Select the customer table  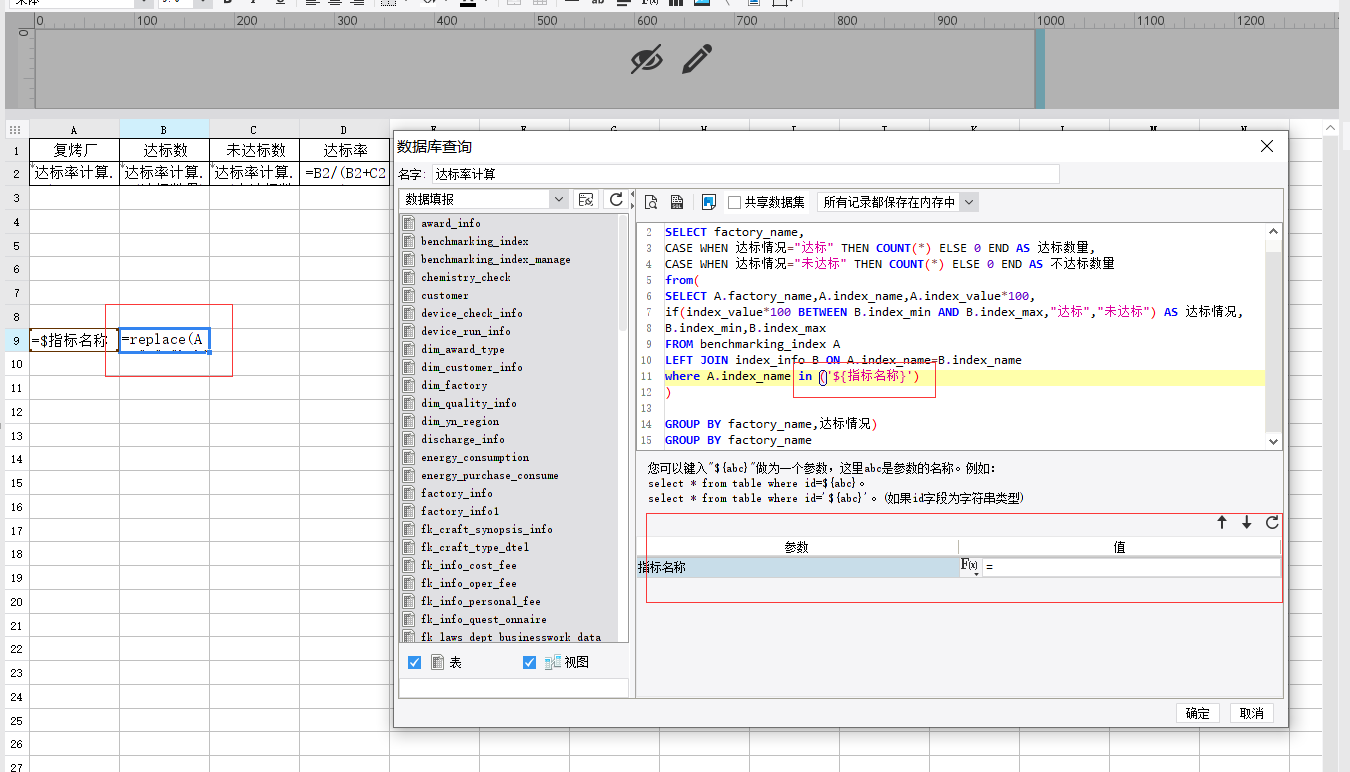coord(444,295)
